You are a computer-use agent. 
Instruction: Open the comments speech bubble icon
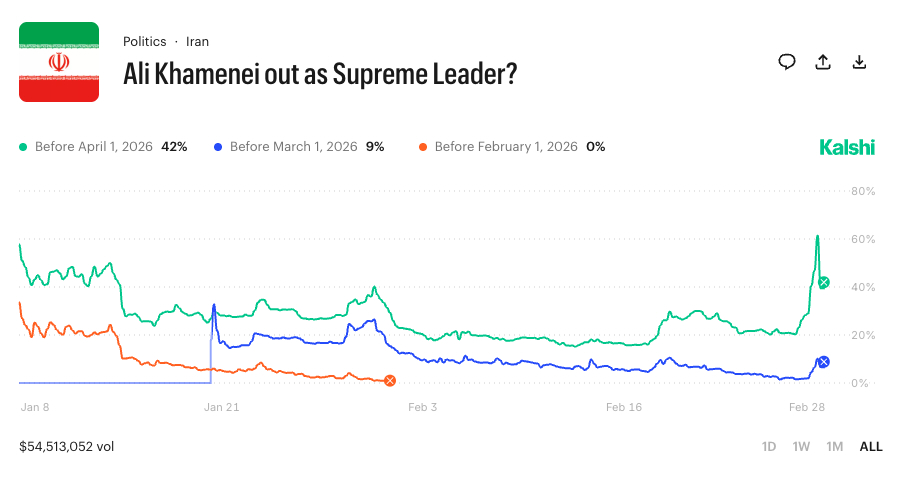coord(787,62)
